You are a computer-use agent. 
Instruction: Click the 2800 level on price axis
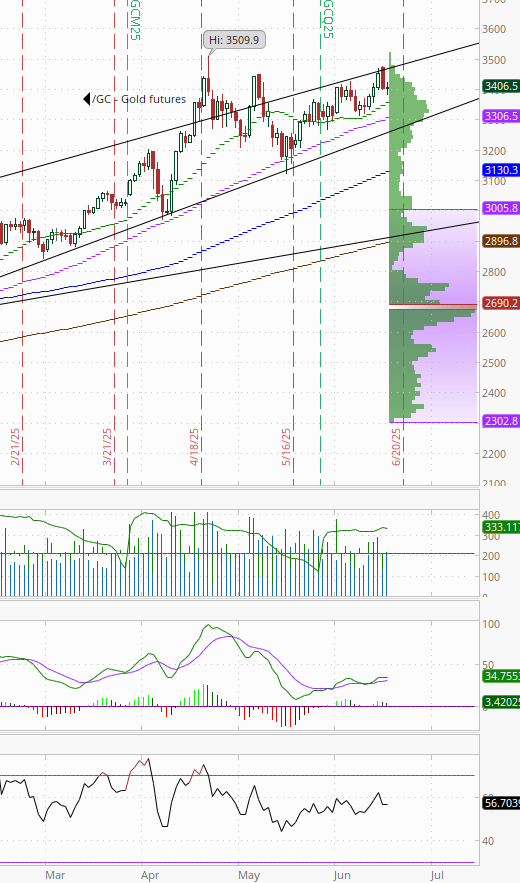(494, 272)
